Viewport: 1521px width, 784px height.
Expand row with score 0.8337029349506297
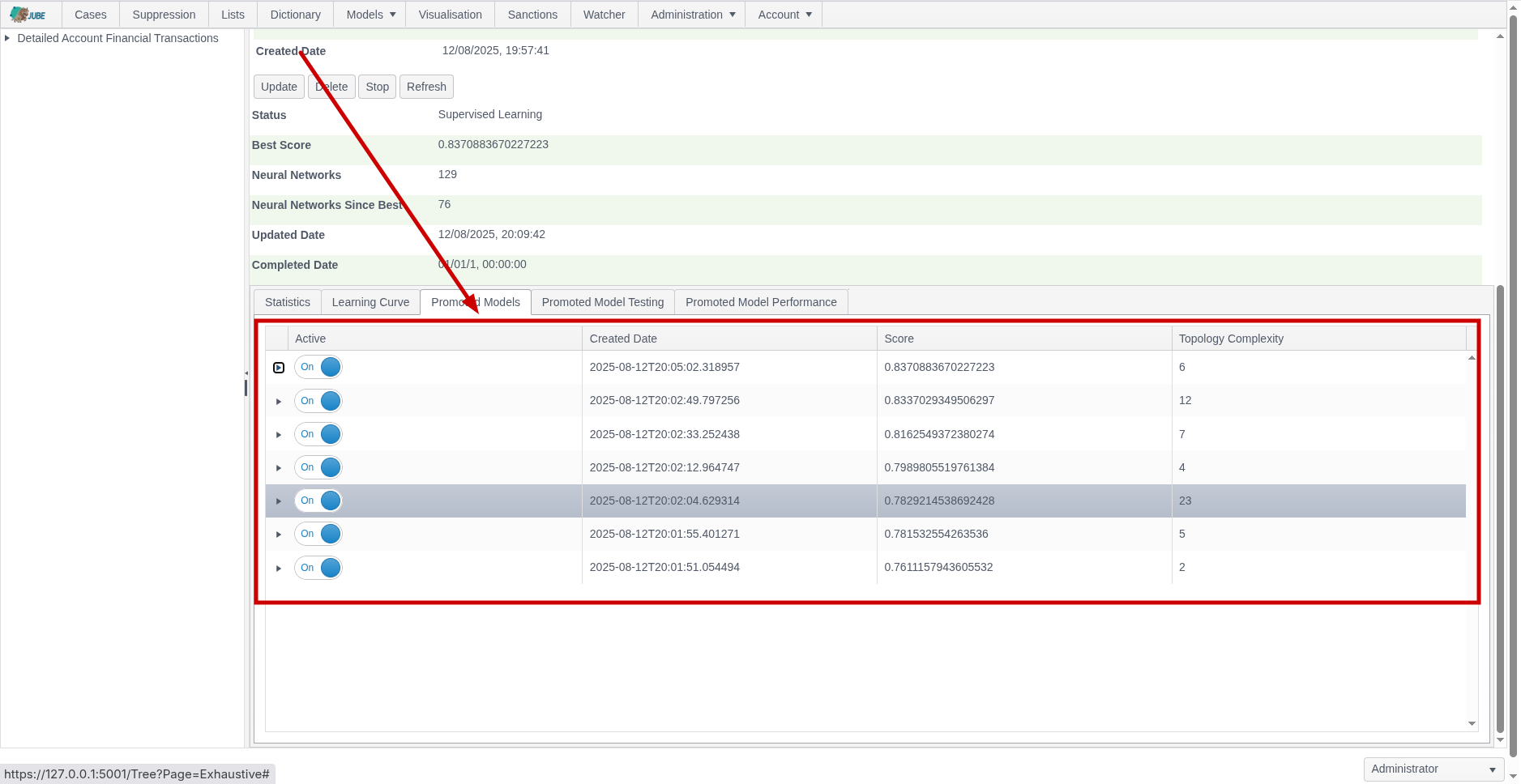[x=279, y=402]
